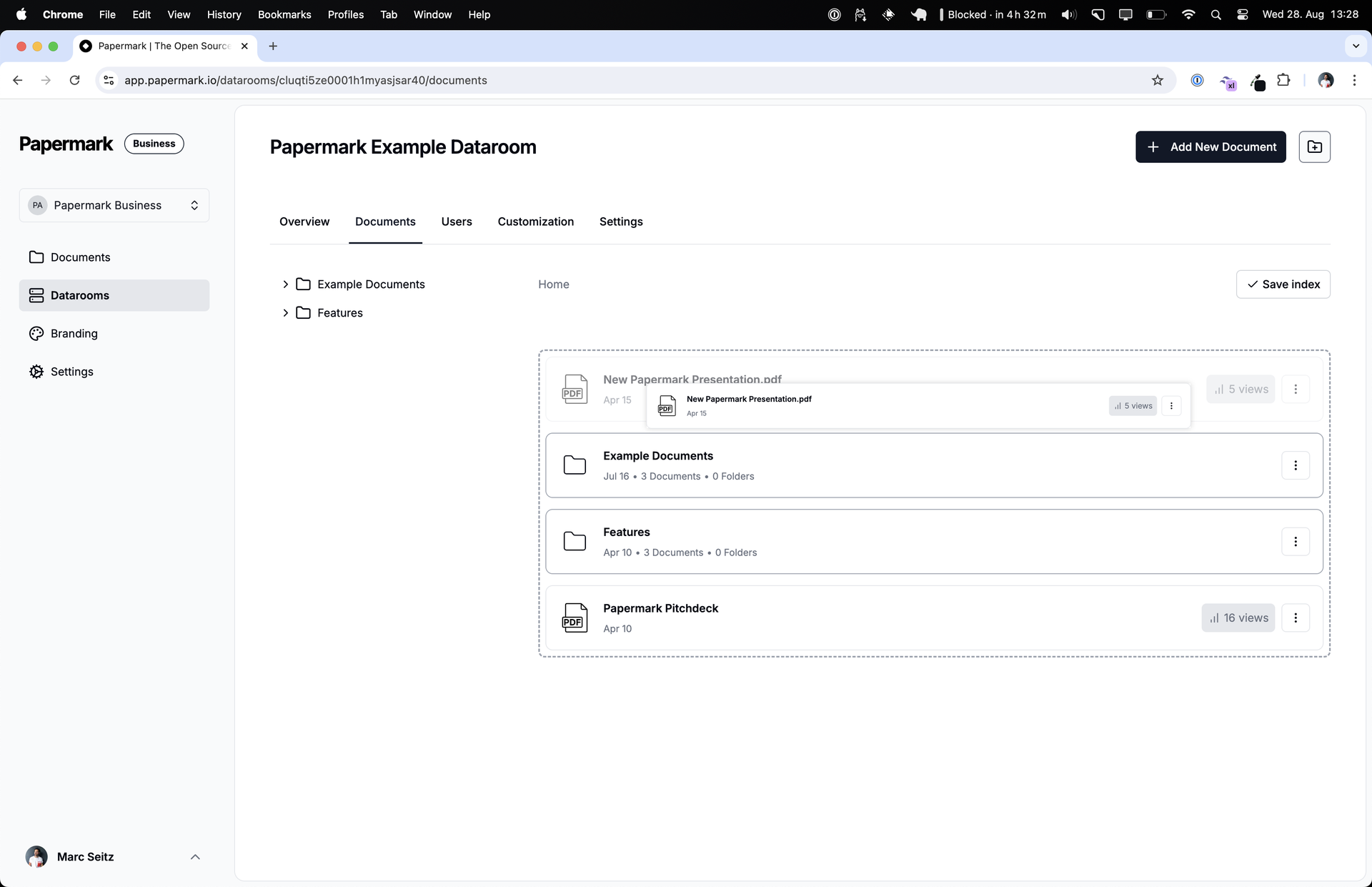The width and height of the screenshot is (1372, 887).
Task: Open Chrome extensions puzzle icon
Action: click(1283, 80)
